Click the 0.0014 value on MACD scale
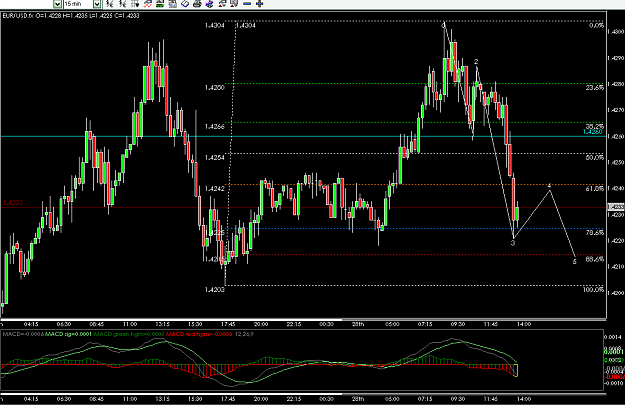 coord(613,337)
